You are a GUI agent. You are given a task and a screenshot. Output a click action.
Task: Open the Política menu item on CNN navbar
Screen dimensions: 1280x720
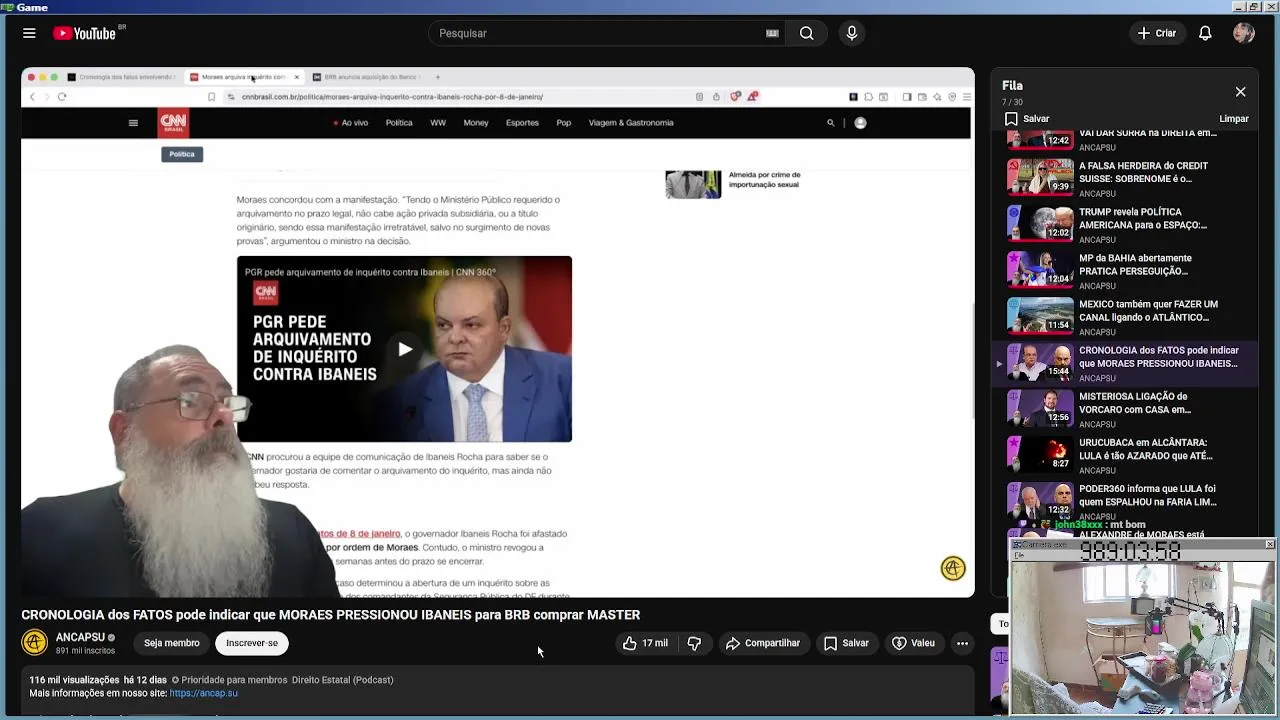click(399, 123)
